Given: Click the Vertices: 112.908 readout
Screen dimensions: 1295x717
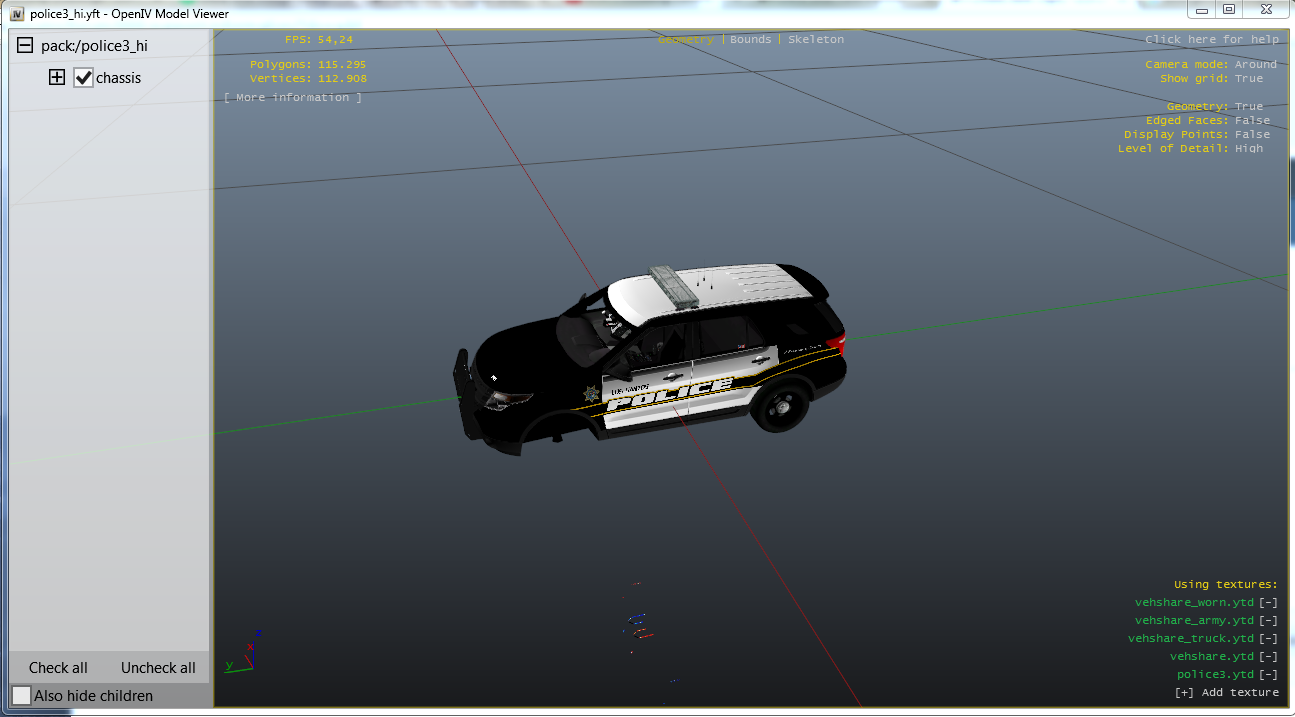Looking at the screenshot, I should pyautogui.click(x=308, y=79).
